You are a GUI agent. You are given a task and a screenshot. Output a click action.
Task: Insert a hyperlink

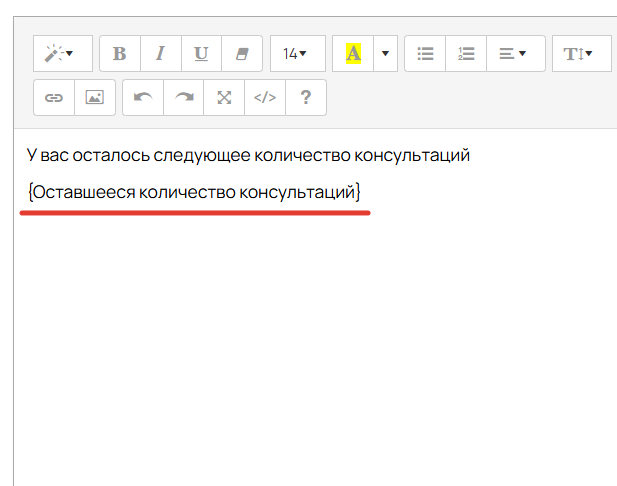coord(54,98)
